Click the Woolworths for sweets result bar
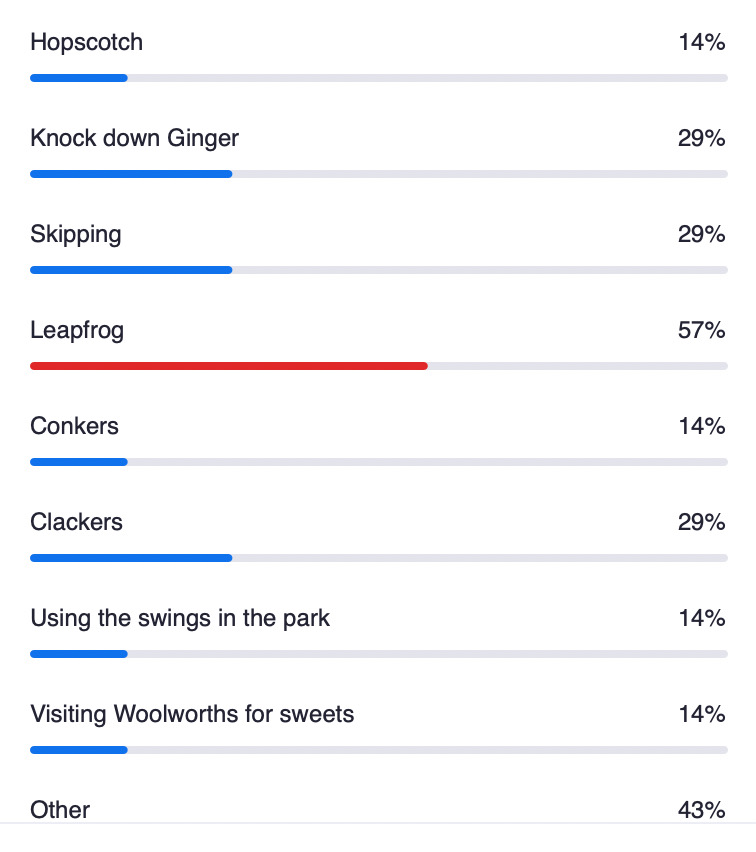 pos(79,750)
